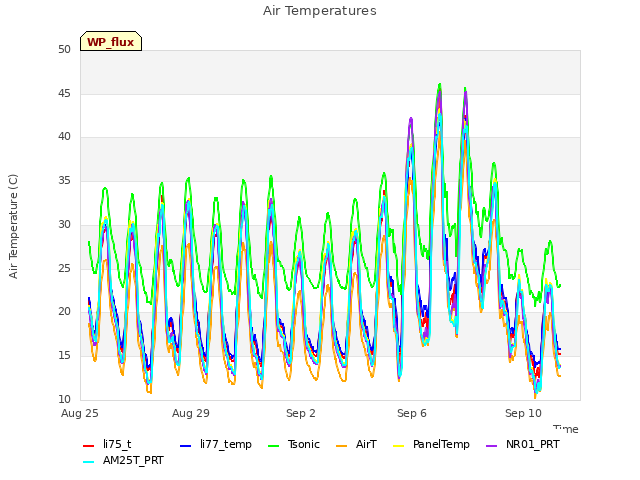This screenshot has height=480, width=640.
Task: Click the Air Temperatures chart title
Action: 320,11
